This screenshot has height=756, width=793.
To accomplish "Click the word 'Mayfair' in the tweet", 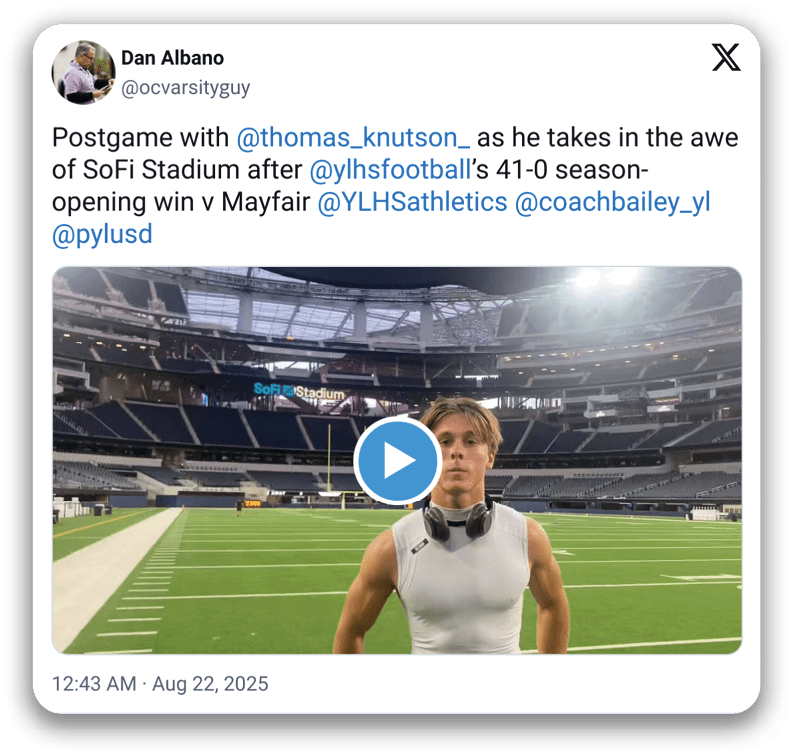I will [x=262, y=202].
